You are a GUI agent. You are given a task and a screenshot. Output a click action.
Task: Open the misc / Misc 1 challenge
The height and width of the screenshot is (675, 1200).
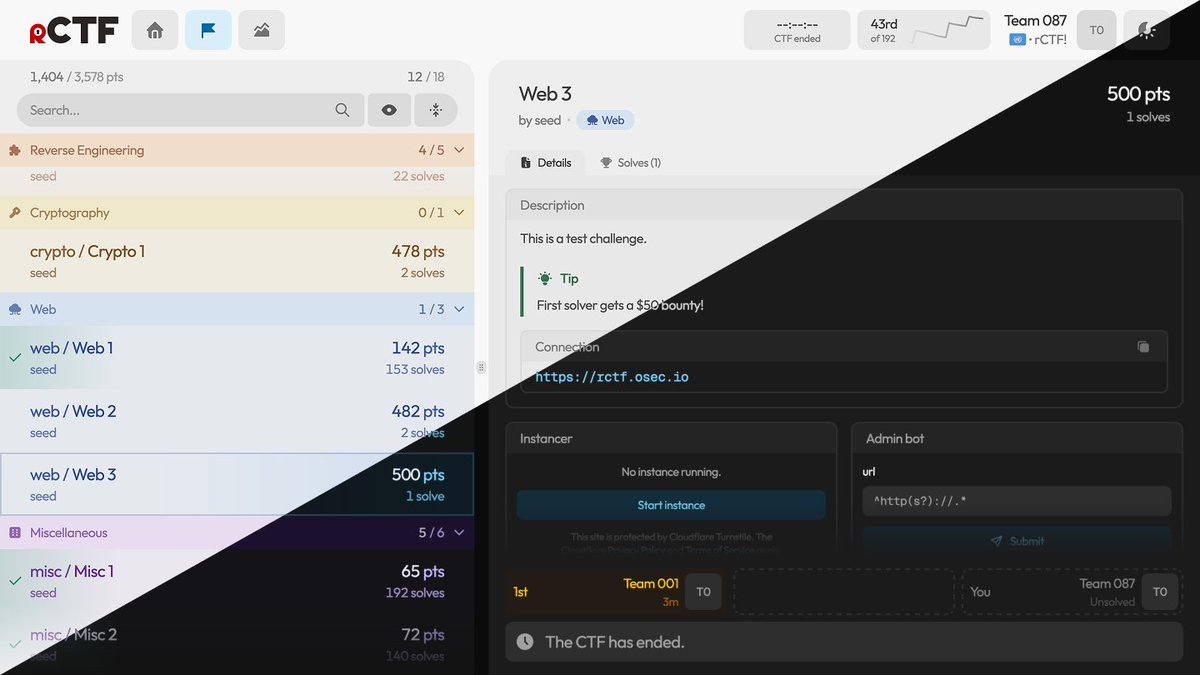point(237,581)
